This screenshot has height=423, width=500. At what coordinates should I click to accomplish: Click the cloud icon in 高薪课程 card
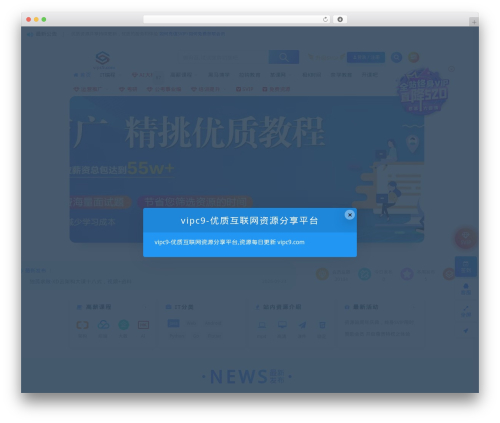pos(103,325)
